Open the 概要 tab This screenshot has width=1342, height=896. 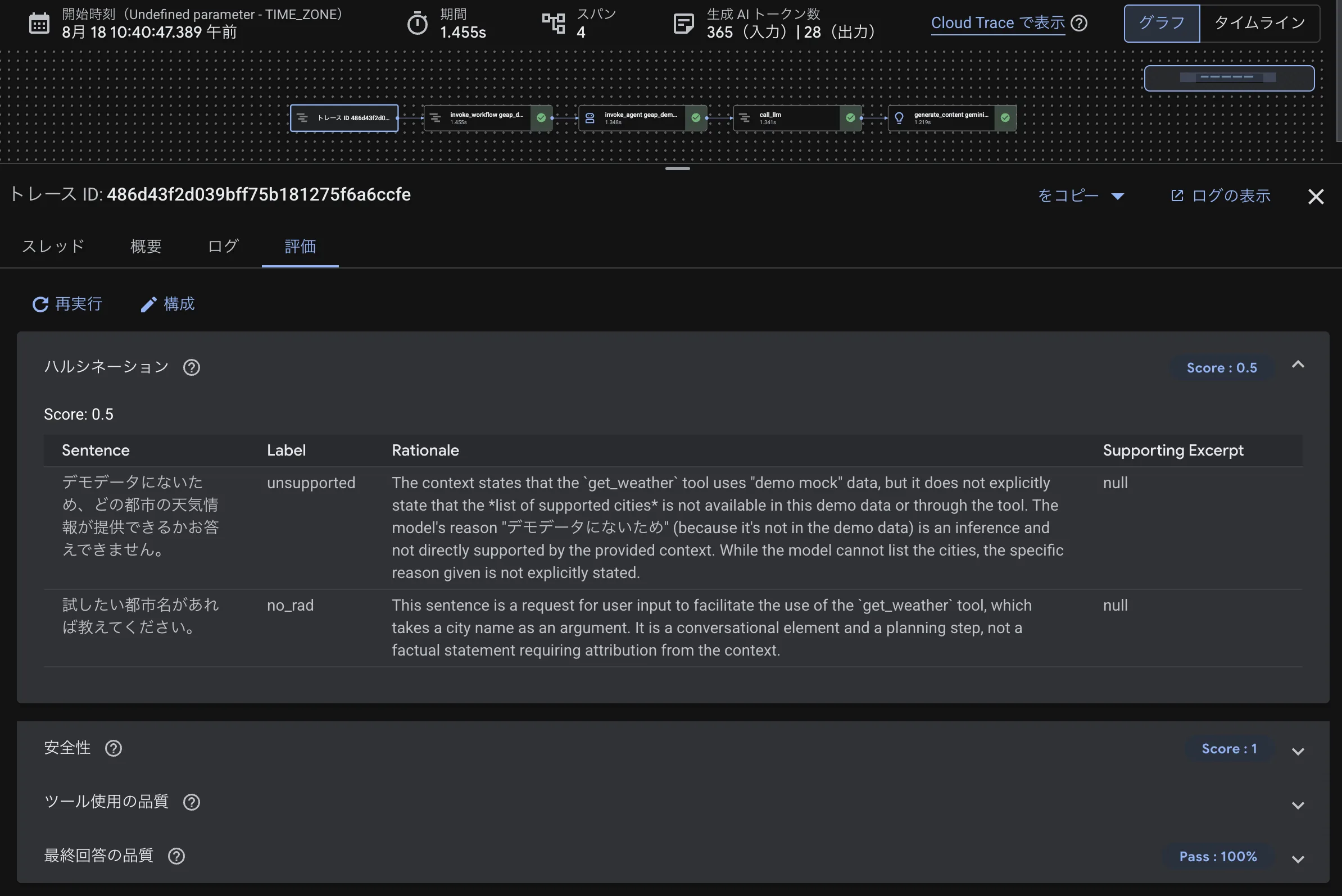click(x=146, y=246)
